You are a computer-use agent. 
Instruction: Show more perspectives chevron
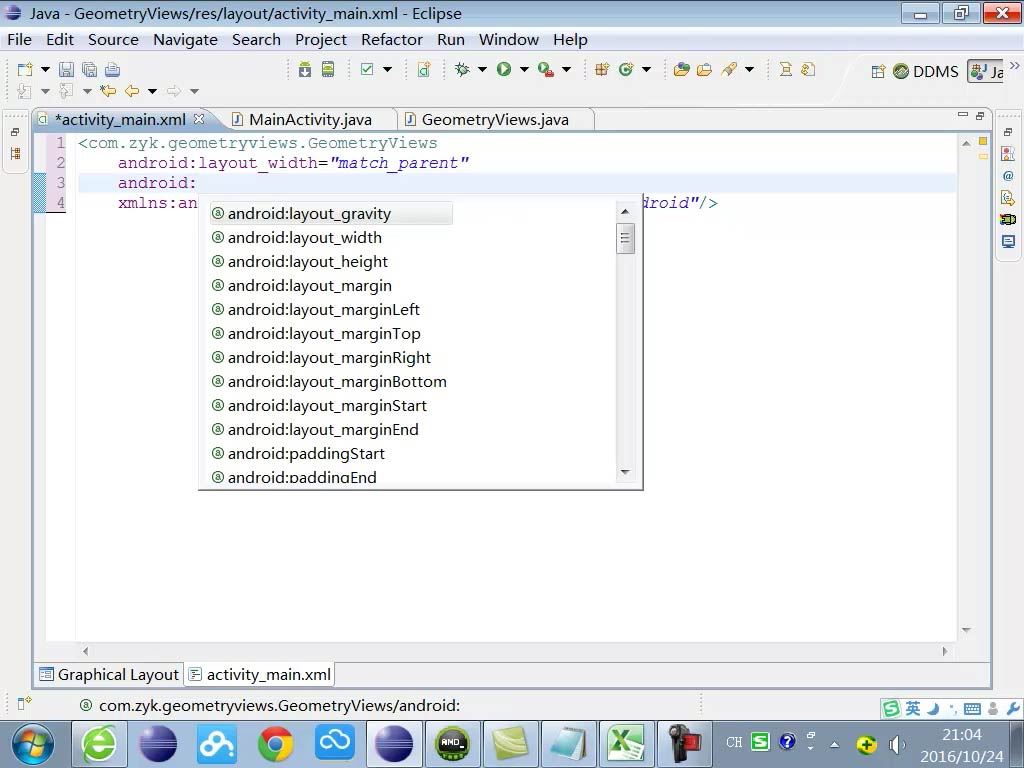point(1014,65)
